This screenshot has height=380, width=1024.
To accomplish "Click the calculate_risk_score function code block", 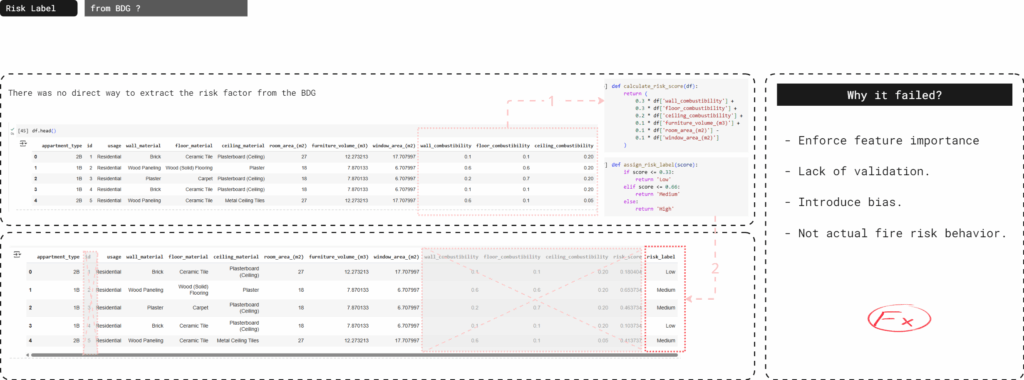I will click(676, 117).
